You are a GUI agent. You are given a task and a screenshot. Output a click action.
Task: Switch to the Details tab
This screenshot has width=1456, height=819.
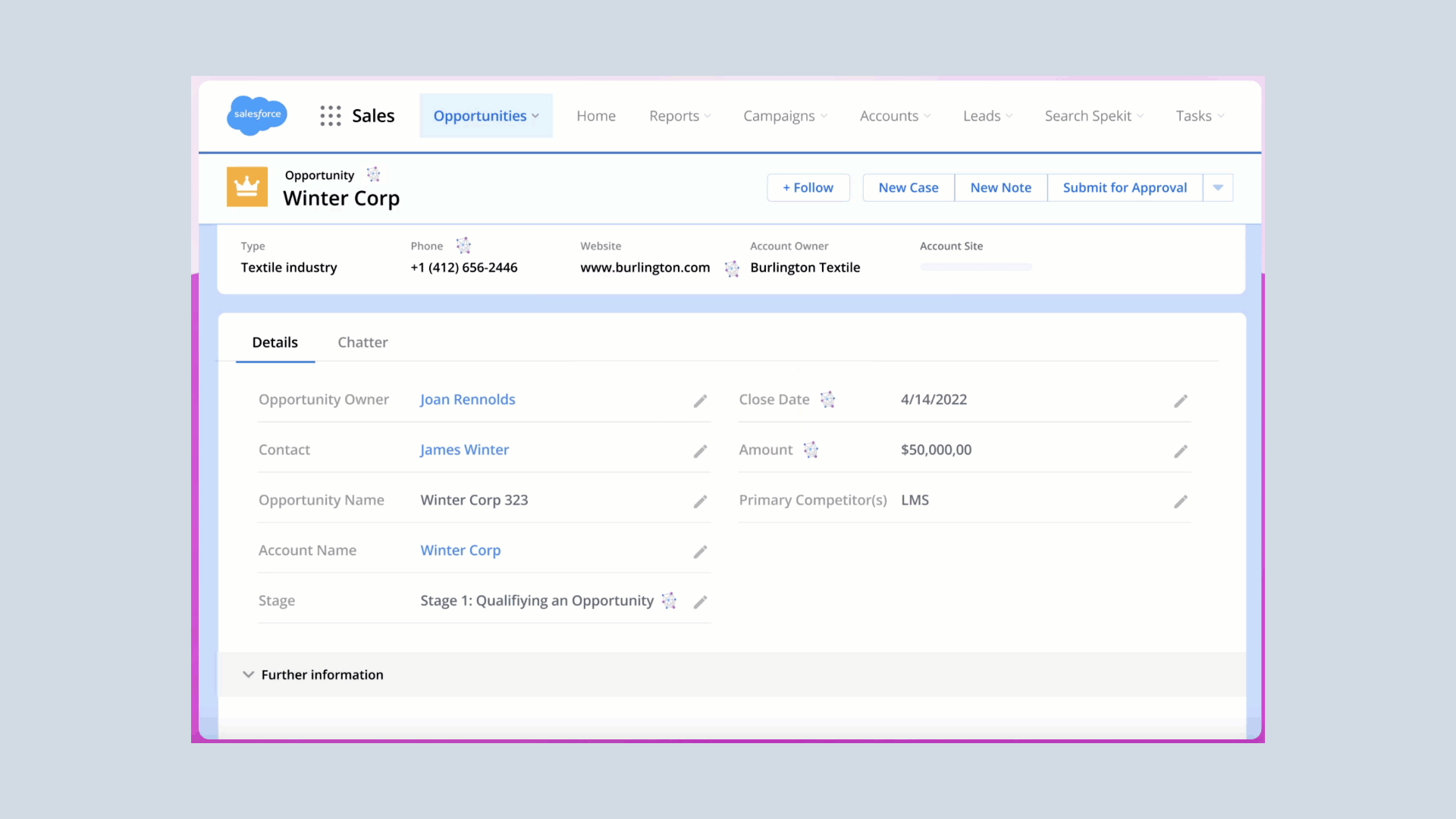click(275, 342)
